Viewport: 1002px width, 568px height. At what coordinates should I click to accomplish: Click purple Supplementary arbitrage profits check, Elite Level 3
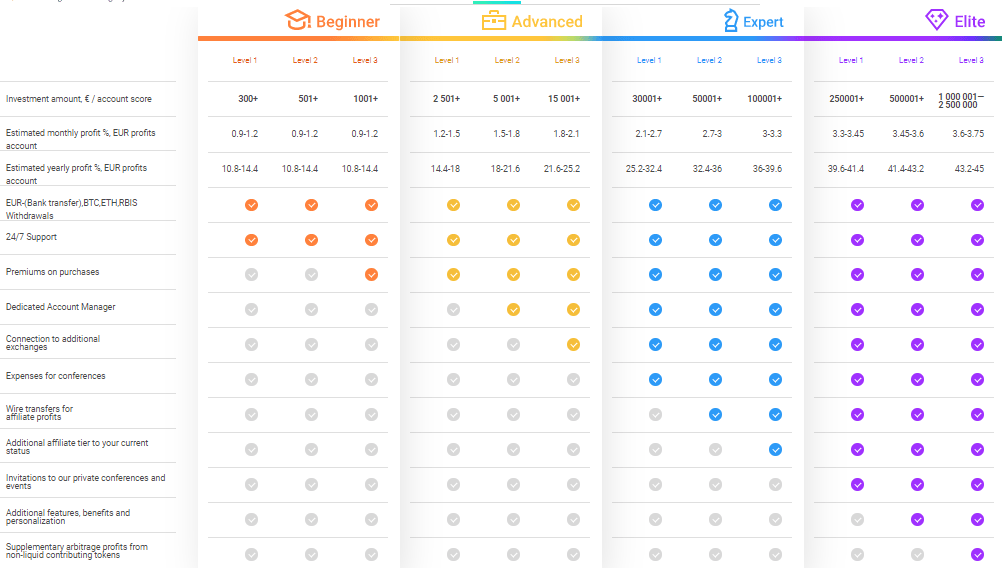pos(977,554)
